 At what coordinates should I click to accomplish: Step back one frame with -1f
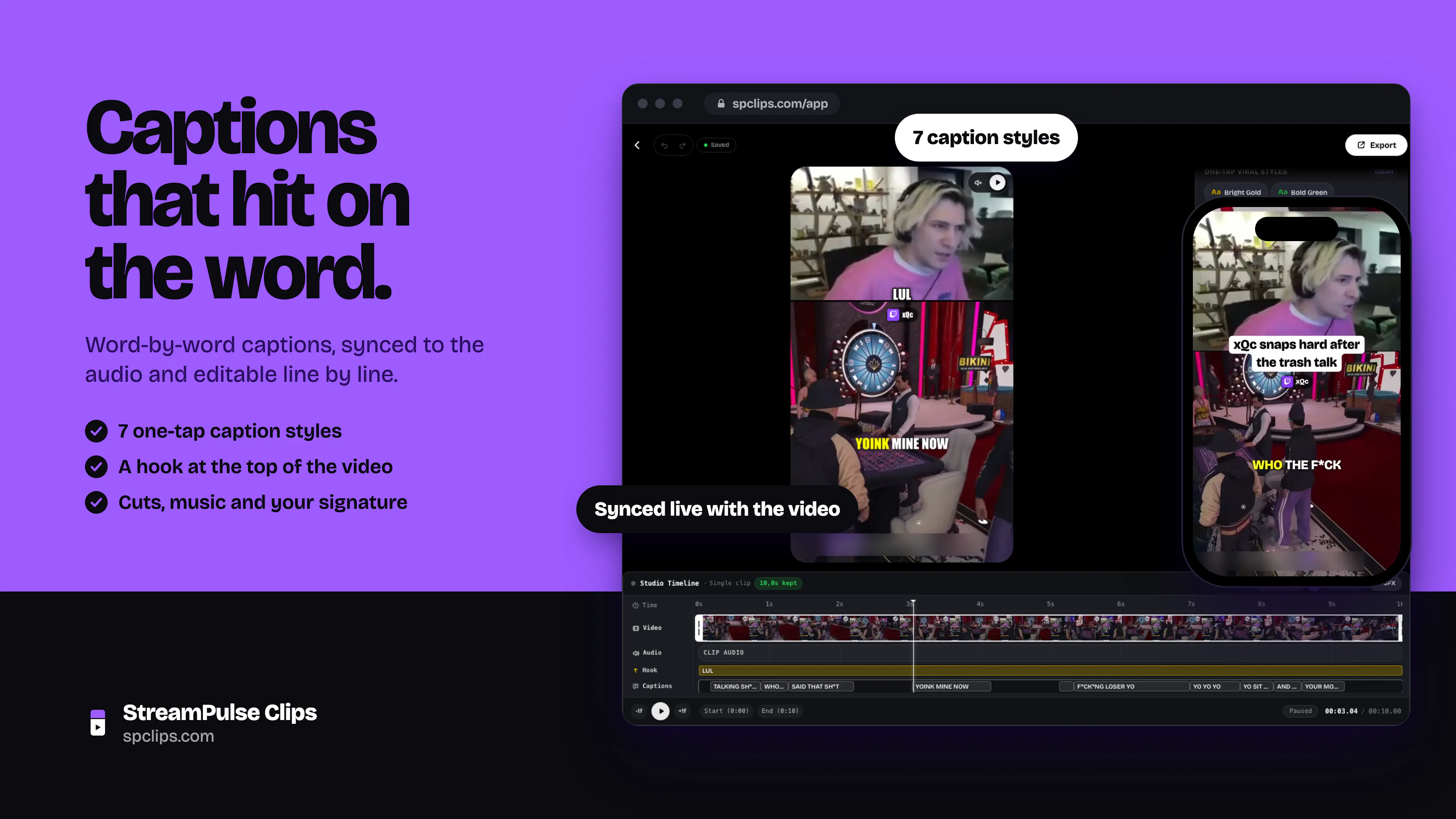639,711
